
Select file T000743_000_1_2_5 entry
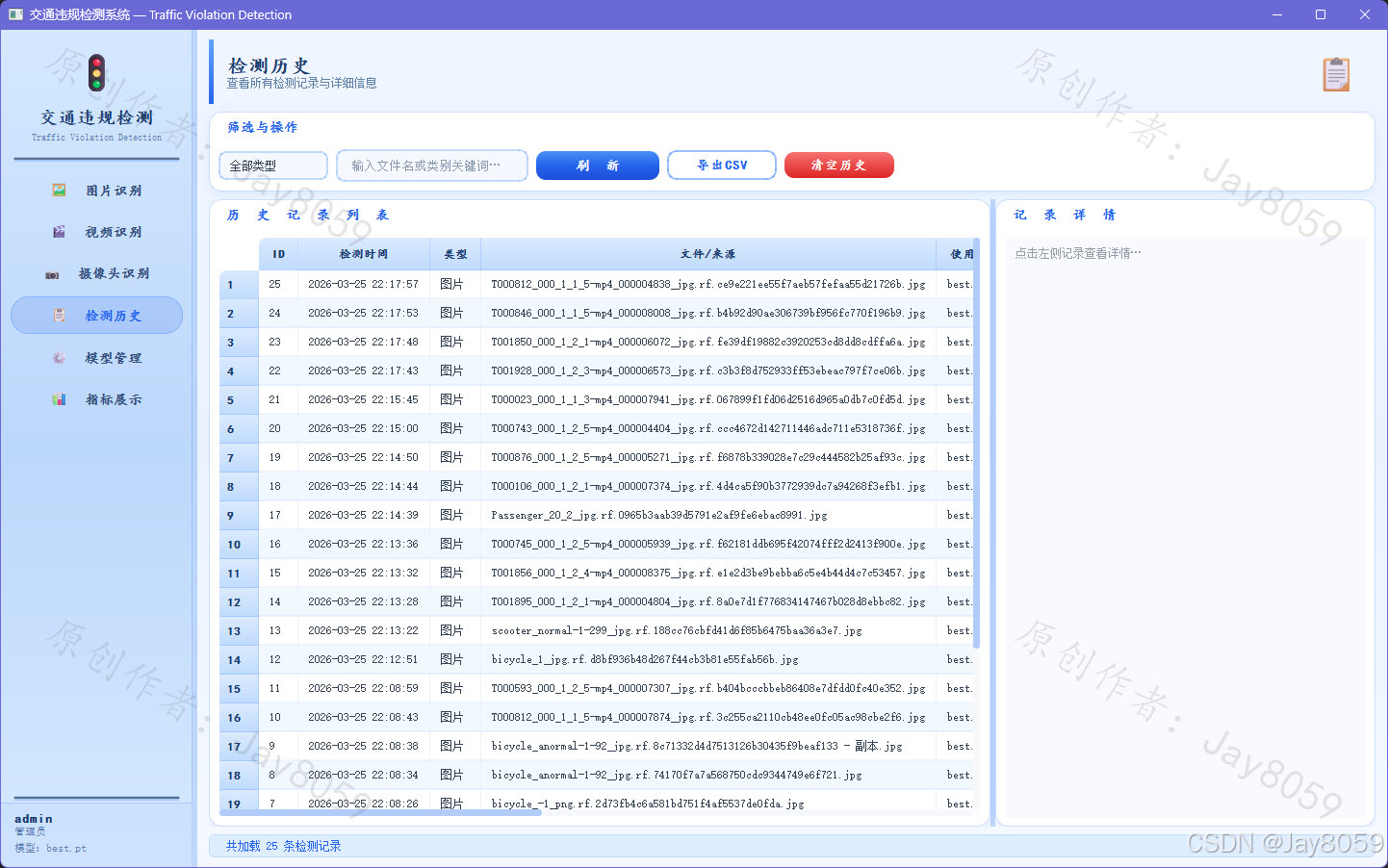[708, 428]
